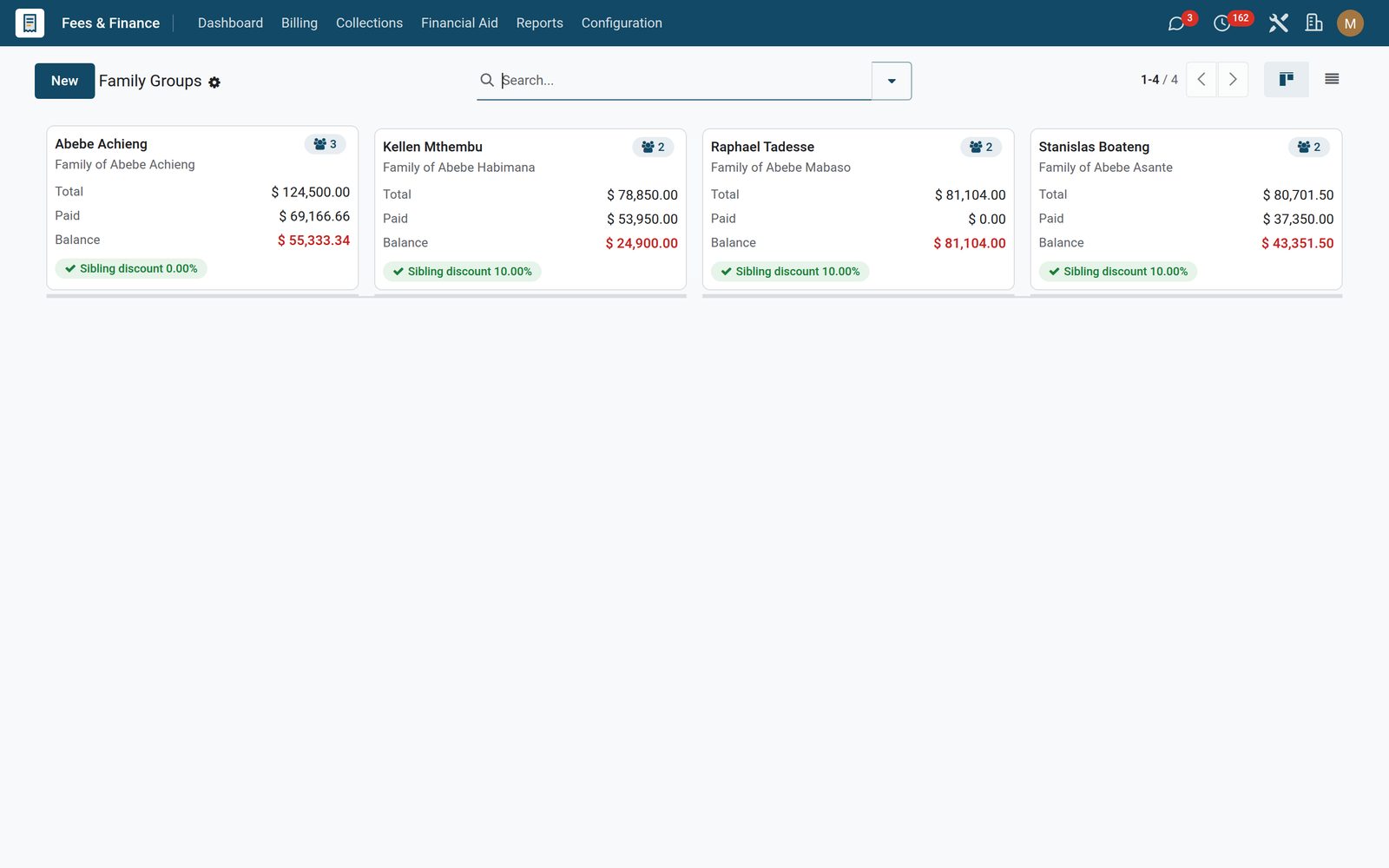Image resolution: width=1389 pixels, height=868 pixels.
Task: Click the Family Groups settings gear
Action: click(x=214, y=82)
